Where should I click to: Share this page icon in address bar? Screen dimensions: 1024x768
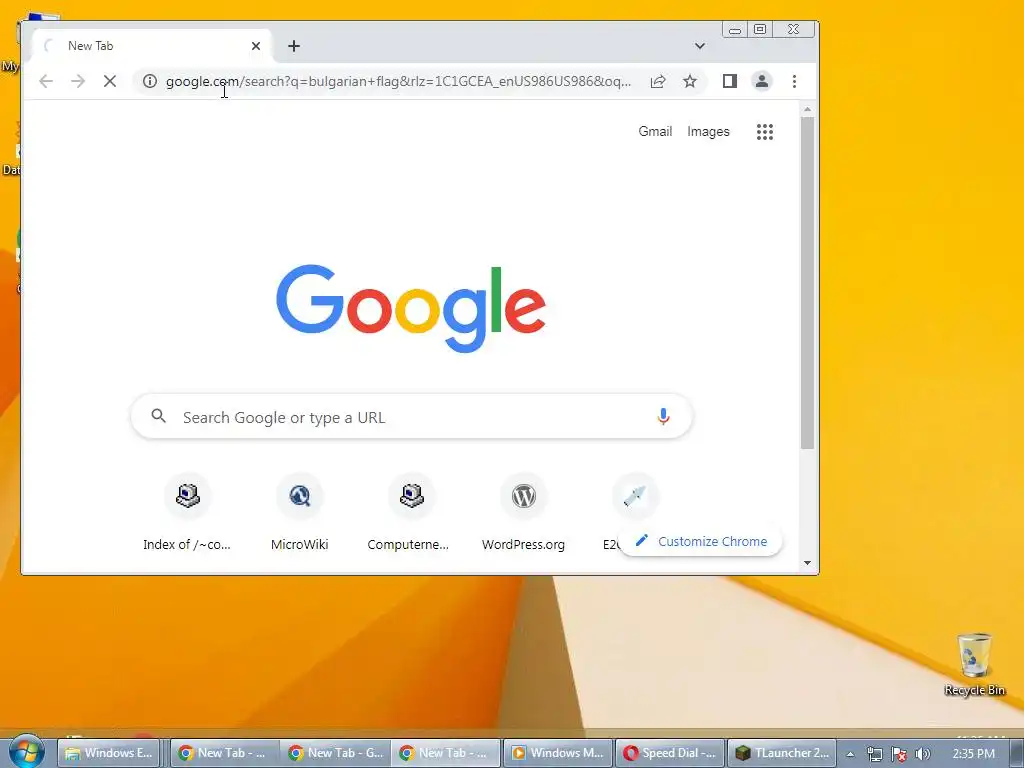tap(658, 81)
